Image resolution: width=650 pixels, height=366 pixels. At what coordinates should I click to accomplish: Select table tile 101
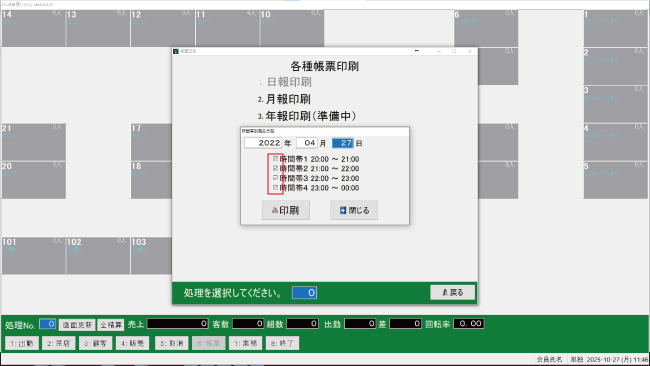(x=33, y=256)
